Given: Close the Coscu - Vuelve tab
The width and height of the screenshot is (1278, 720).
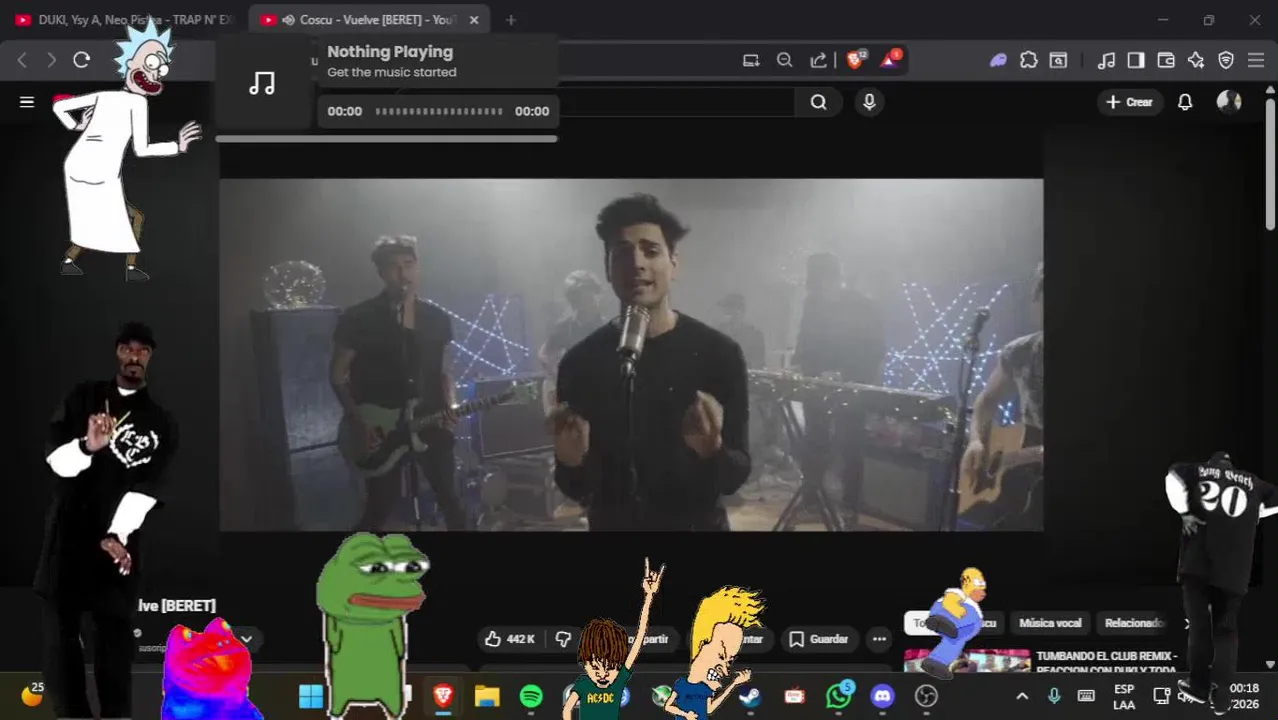Looking at the screenshot, I should pos(474,20).
